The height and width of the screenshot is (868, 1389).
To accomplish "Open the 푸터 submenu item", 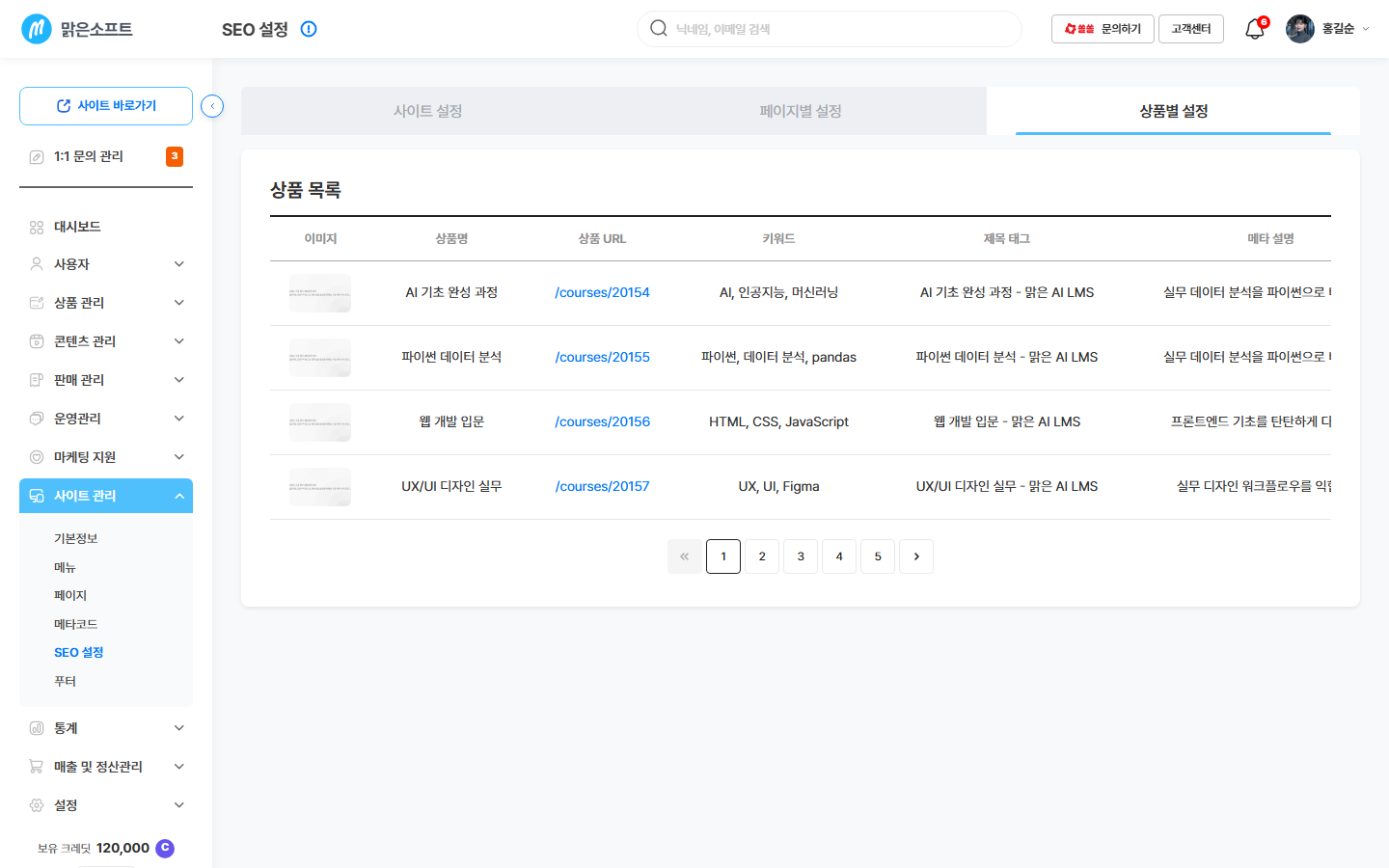I will tap(65, 681).
